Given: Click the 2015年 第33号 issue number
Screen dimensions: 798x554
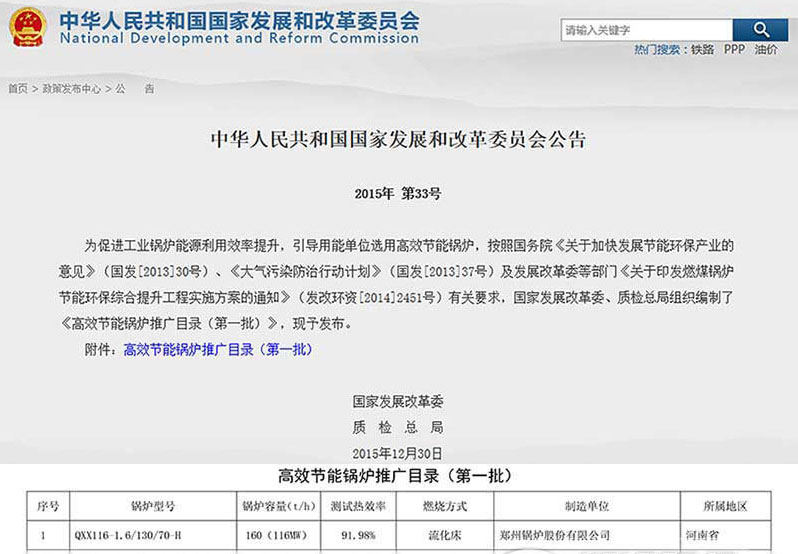Looking at the screenshot, I should 398,193.
